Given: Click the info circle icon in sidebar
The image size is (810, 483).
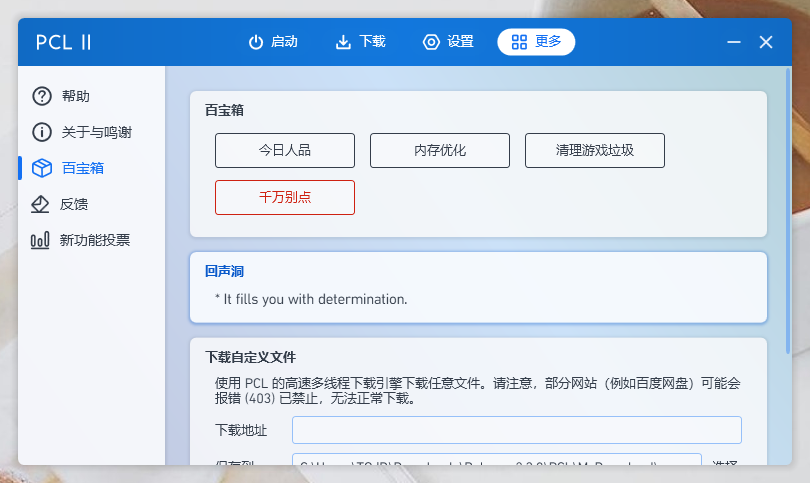Looking at the screenshot, I should pos(42,132).
